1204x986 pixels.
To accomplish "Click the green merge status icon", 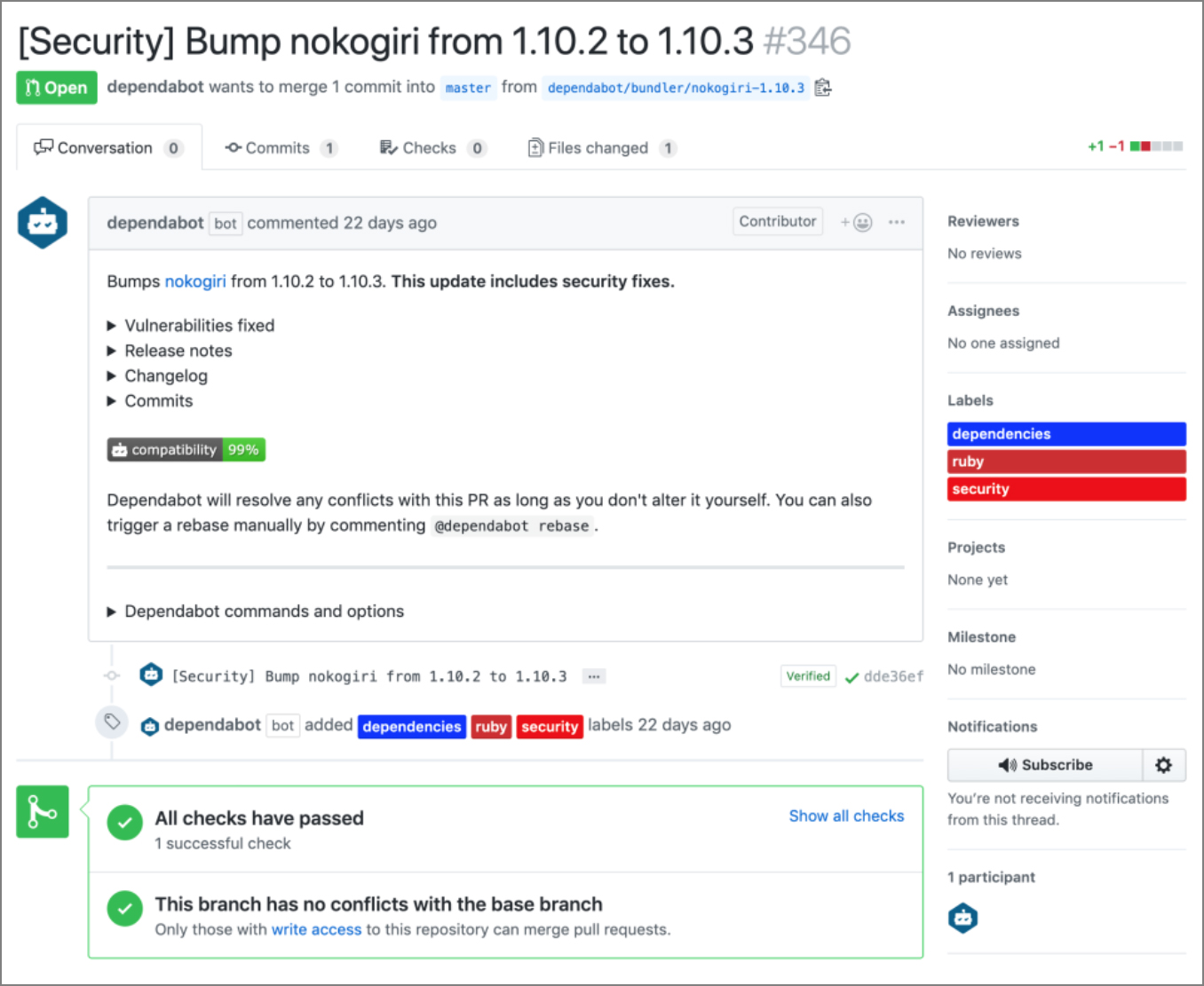I will coord(42,810).
